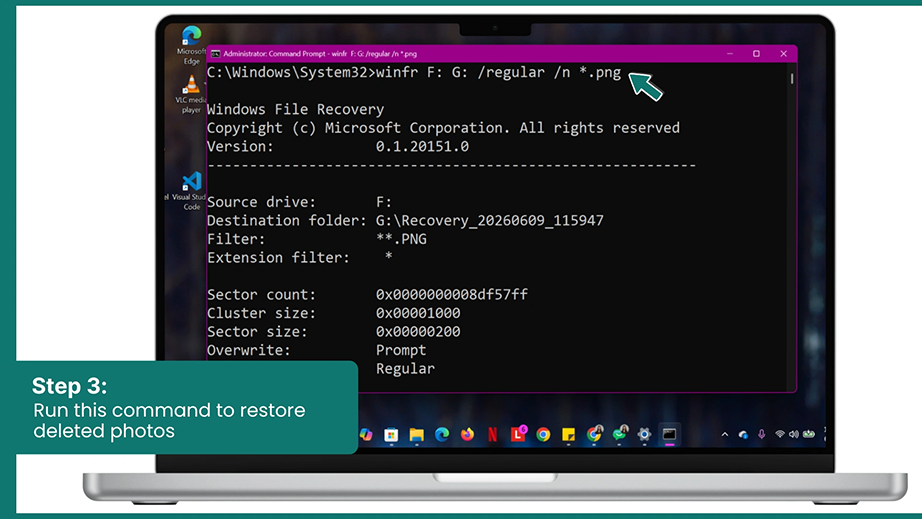The image size is (922, 519).
Task: Open Microsoft Edge desktop shortcut
Action: [x=191, y=45]
